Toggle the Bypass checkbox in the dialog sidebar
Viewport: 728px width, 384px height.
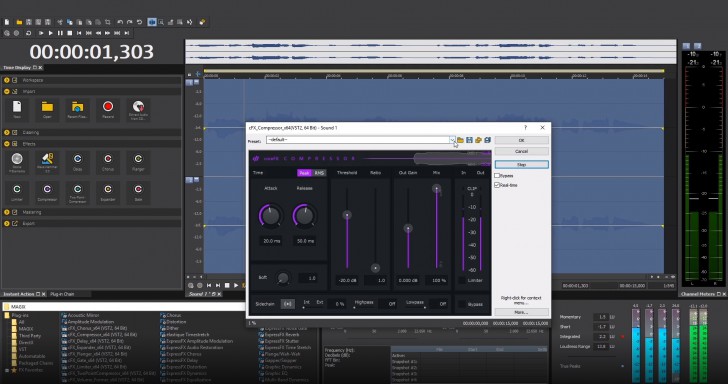click(497, 176)
